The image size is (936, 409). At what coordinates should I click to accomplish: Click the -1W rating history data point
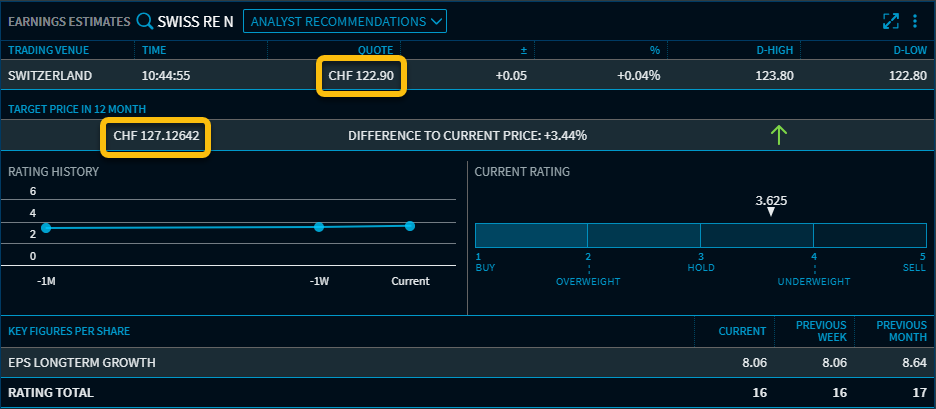319,227
